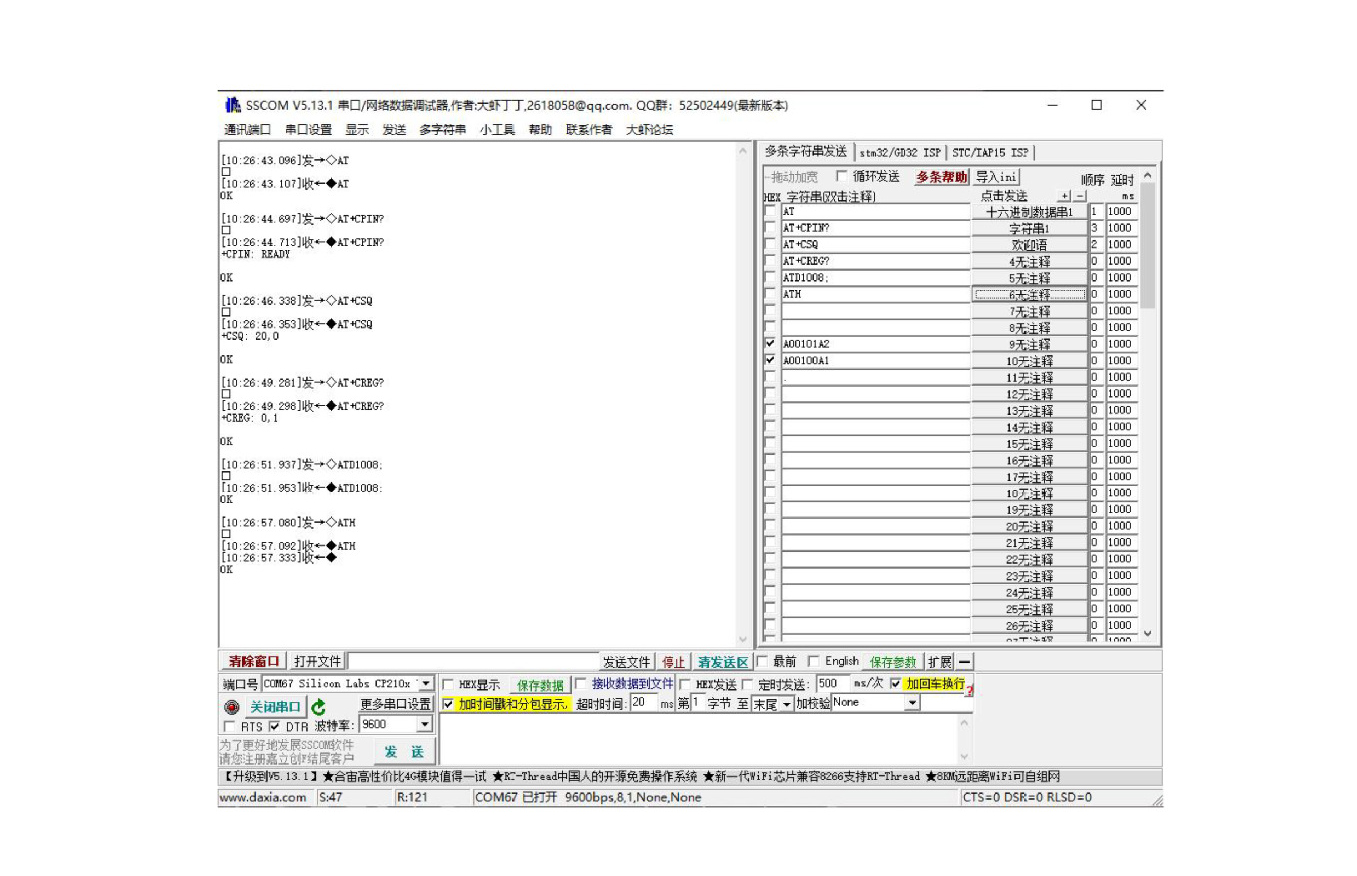
Task: Open the 联系作者 menu
Action: pos(589,130)
